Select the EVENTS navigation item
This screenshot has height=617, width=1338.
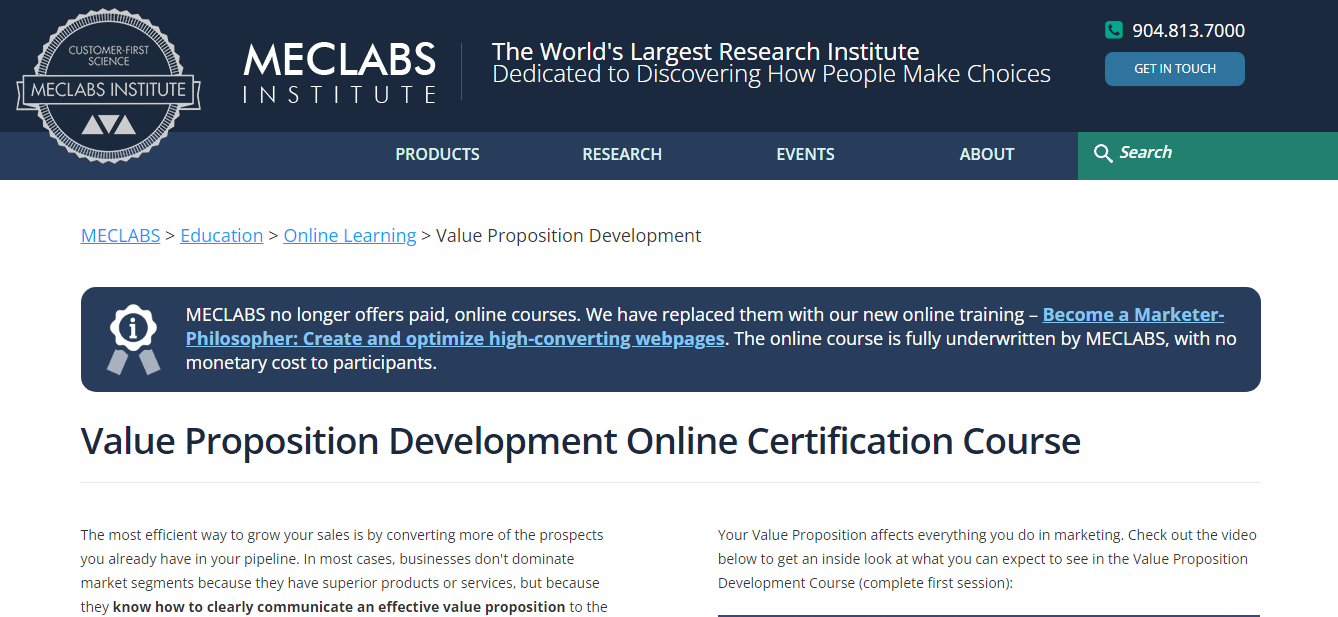pyautogui.click(x=805, y=153)
